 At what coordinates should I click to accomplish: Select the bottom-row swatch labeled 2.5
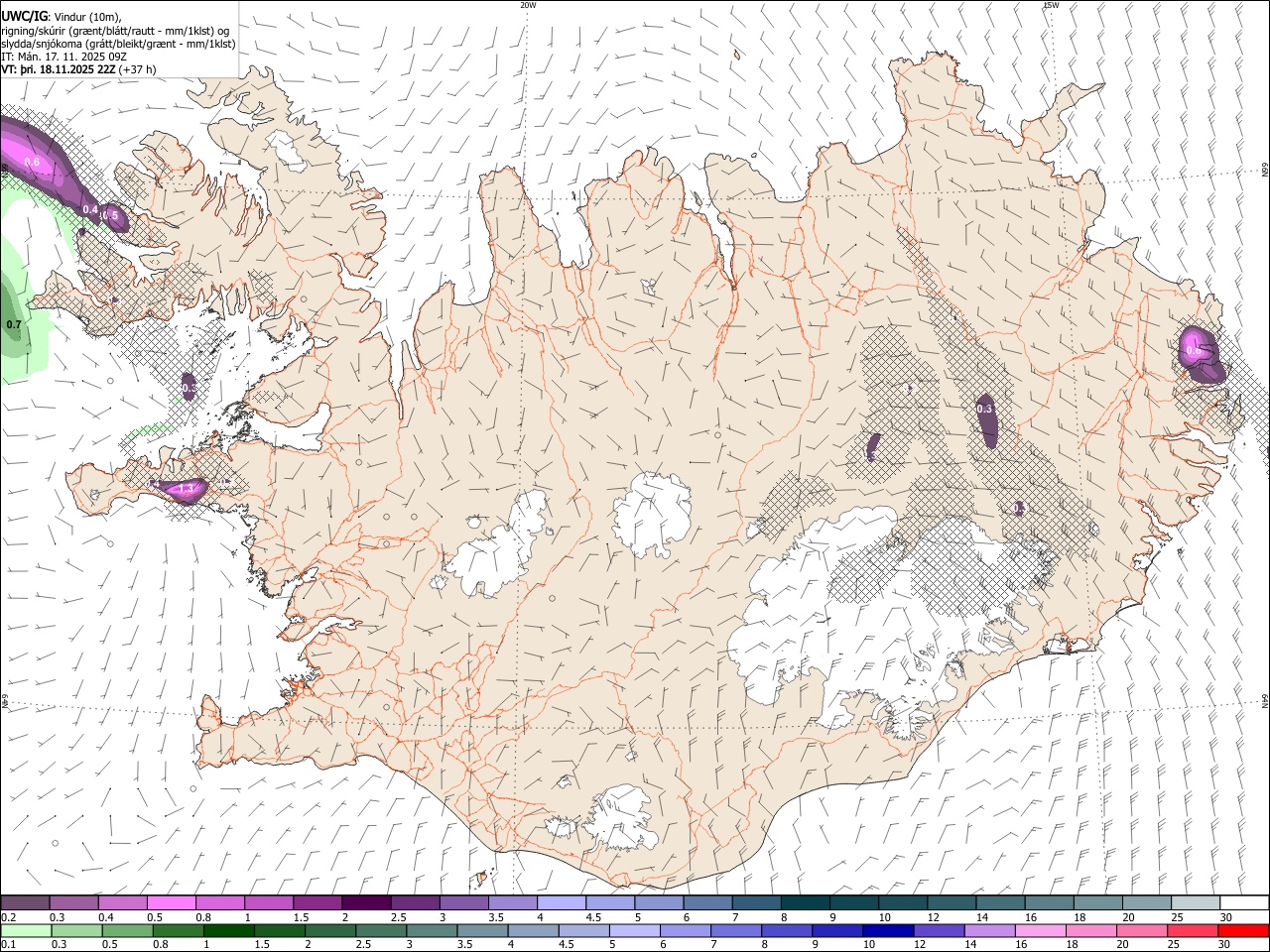click(382, 930)
